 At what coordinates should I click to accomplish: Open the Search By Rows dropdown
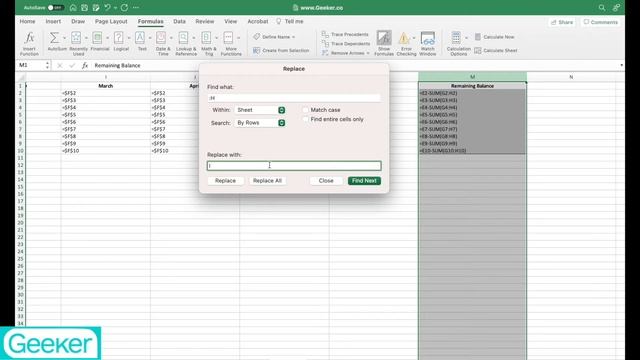tap(260, 122)
